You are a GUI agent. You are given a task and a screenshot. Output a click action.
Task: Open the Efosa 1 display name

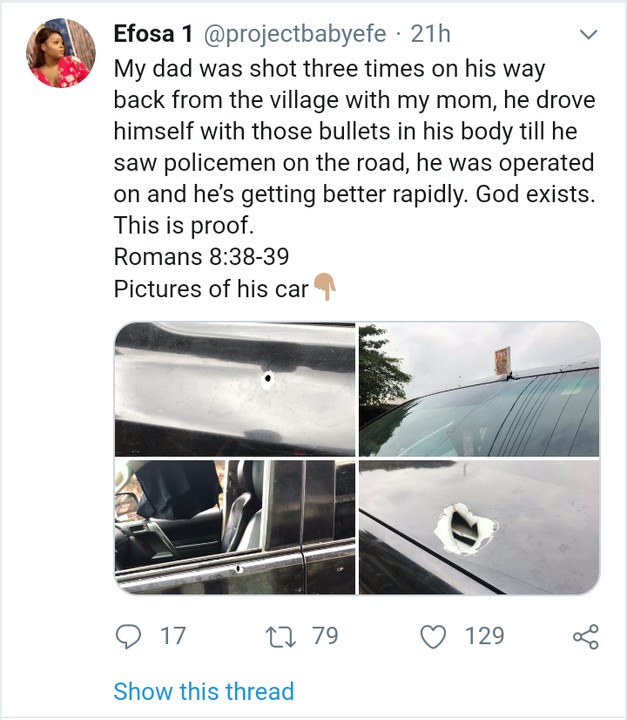coord(153,34)
